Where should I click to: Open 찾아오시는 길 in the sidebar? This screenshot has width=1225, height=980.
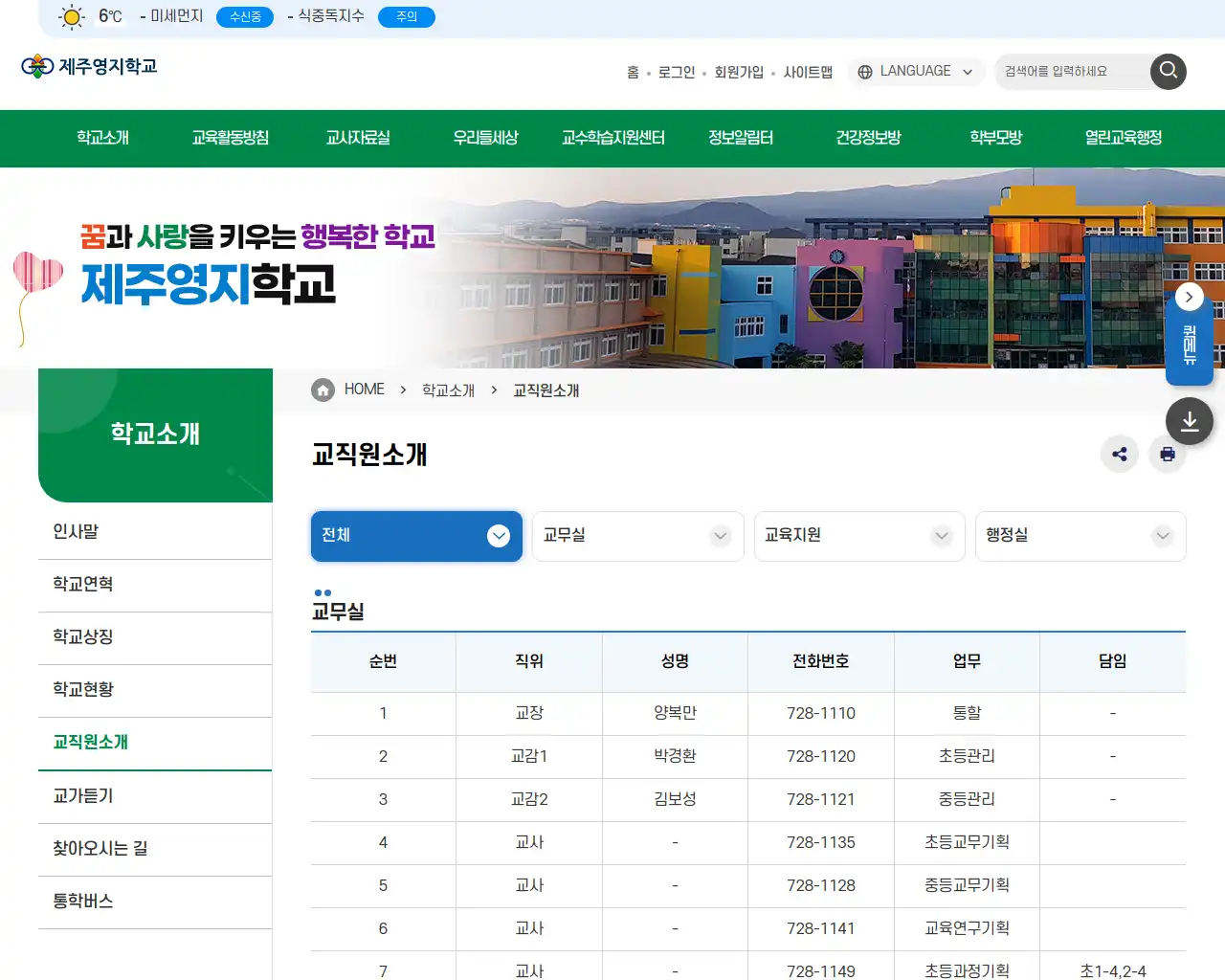[155, 849]
